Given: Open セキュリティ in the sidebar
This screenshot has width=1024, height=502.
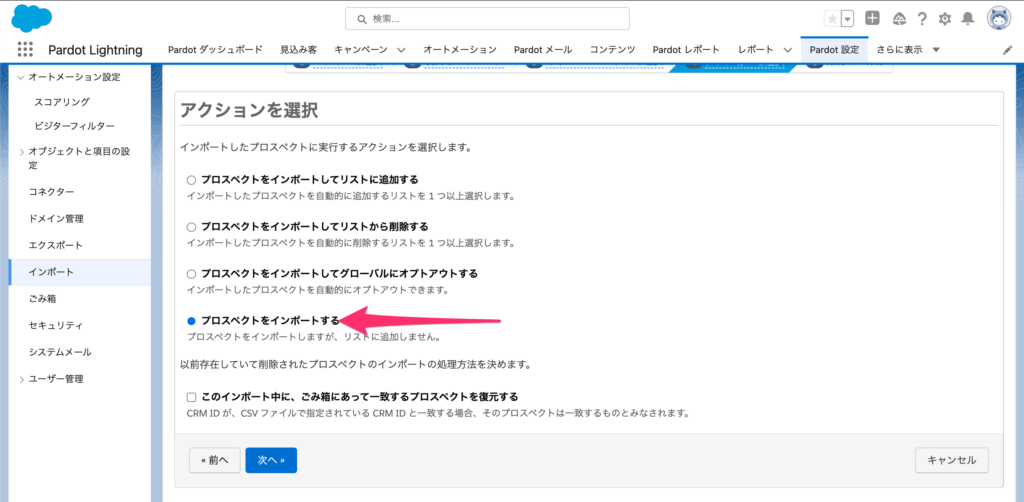Looking at the screenshot, I should pos(56,325).
